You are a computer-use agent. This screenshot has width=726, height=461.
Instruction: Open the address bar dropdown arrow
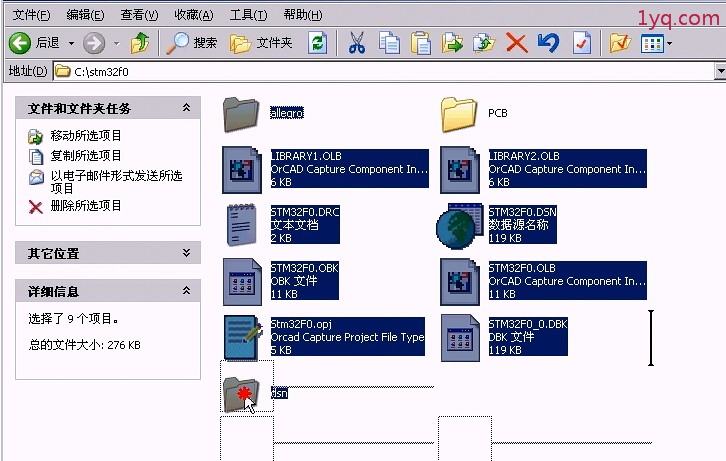720,71
